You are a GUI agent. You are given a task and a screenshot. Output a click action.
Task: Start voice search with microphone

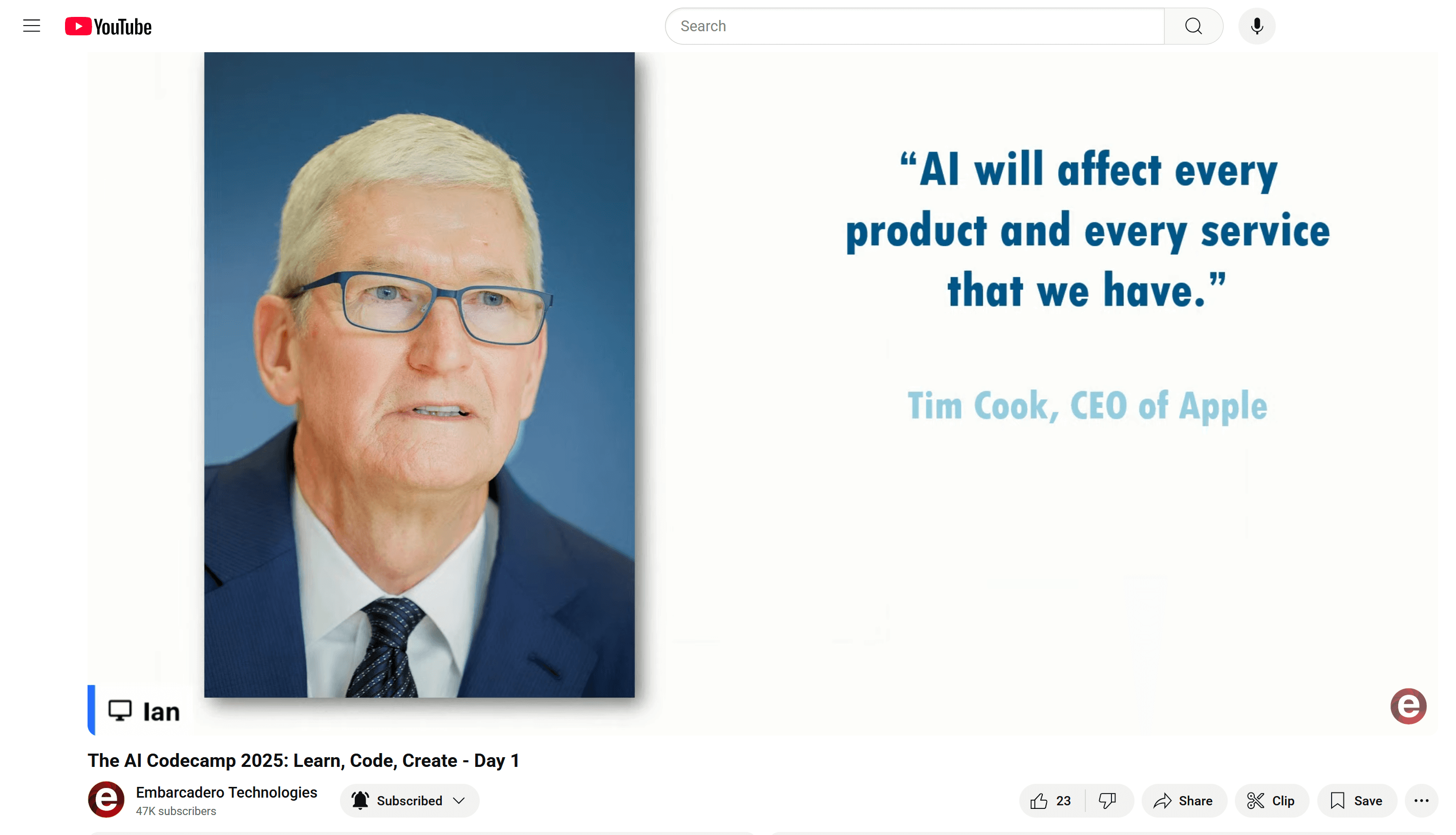click(x=1256, y=26)
